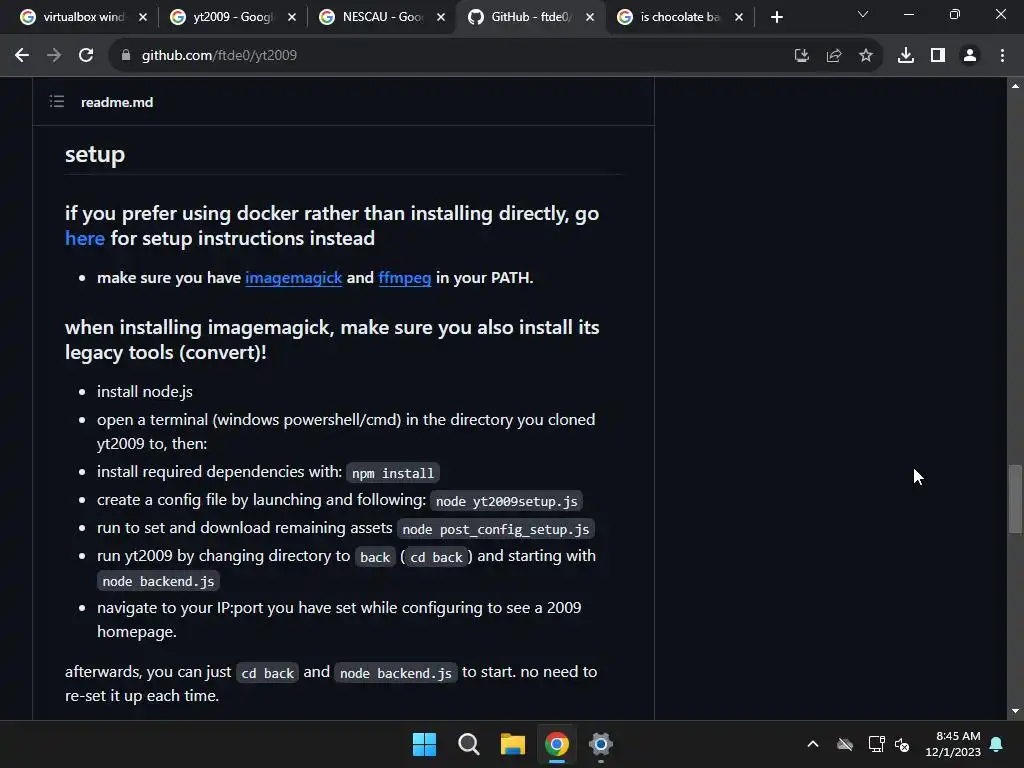
Task: Click the network display tray icon
Action: coord(876,744)
